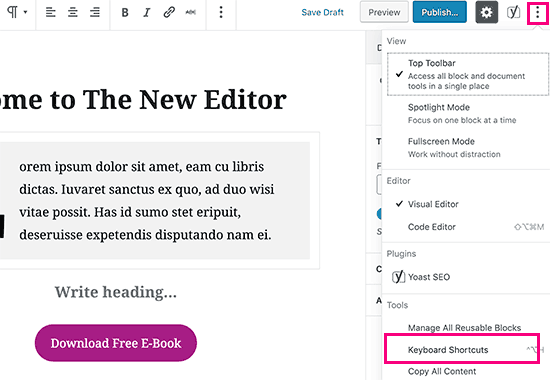
Task: Align text right
Action: (95, 13)
